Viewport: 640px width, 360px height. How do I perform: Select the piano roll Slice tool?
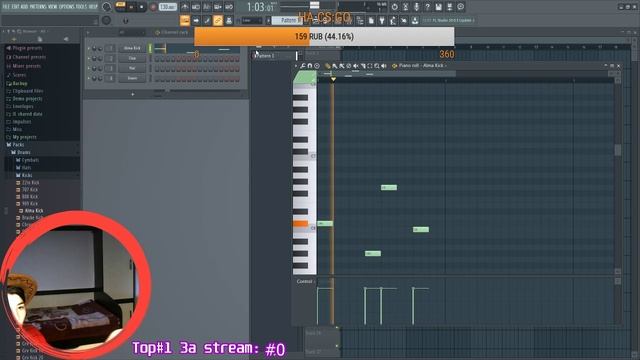coord(363,66)
